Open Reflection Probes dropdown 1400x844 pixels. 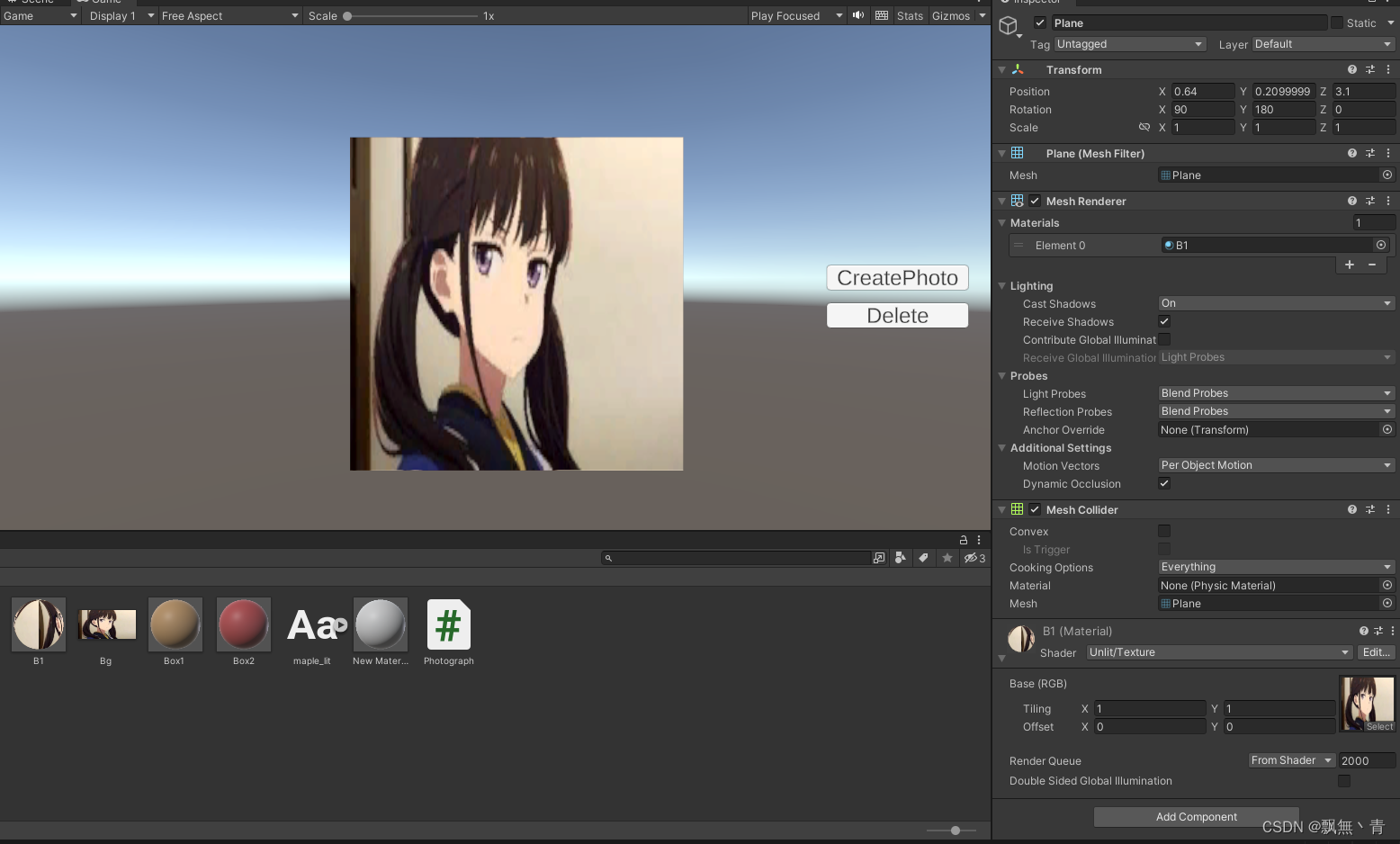(1277, 411)
